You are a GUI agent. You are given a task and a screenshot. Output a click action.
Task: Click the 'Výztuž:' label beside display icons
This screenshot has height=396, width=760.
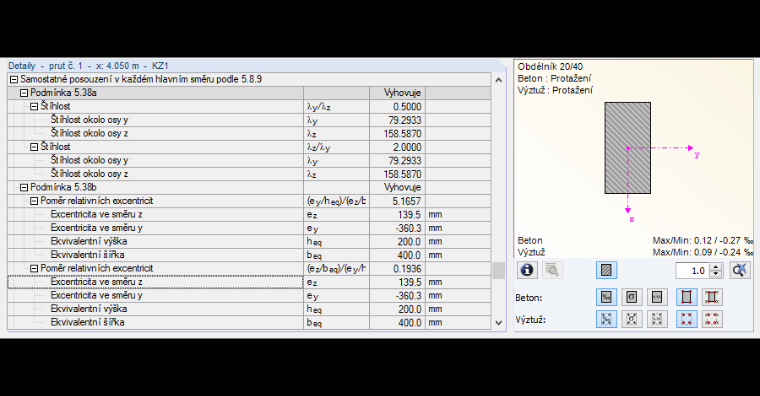530,320
